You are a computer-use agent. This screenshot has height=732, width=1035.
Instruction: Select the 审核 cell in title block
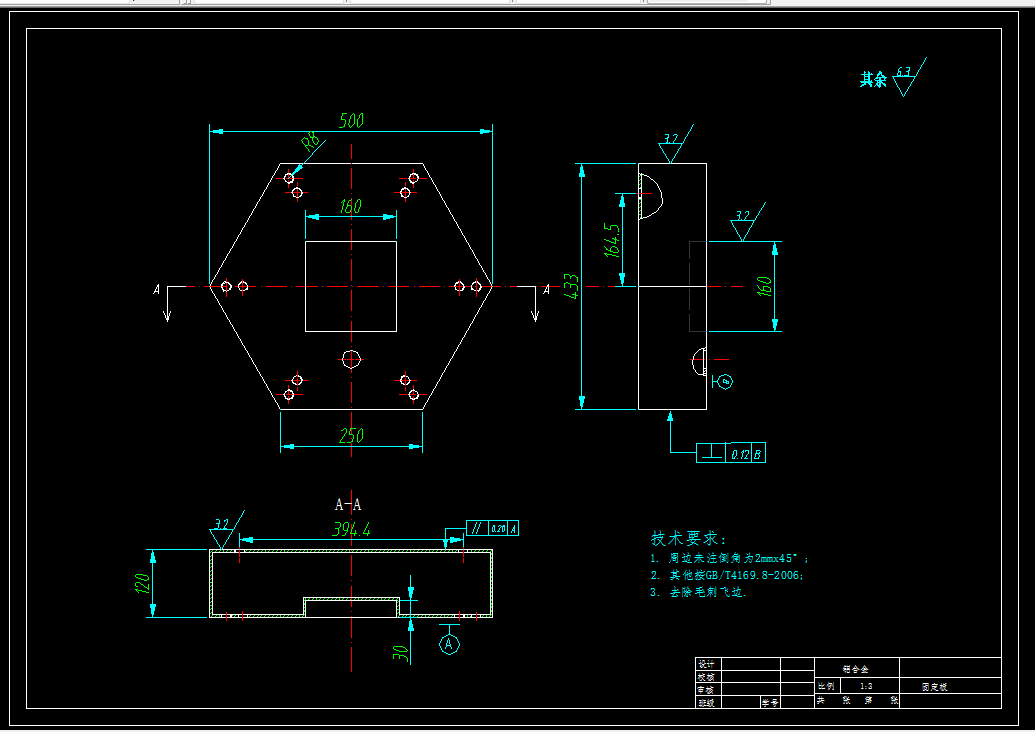tap(706, 690)
